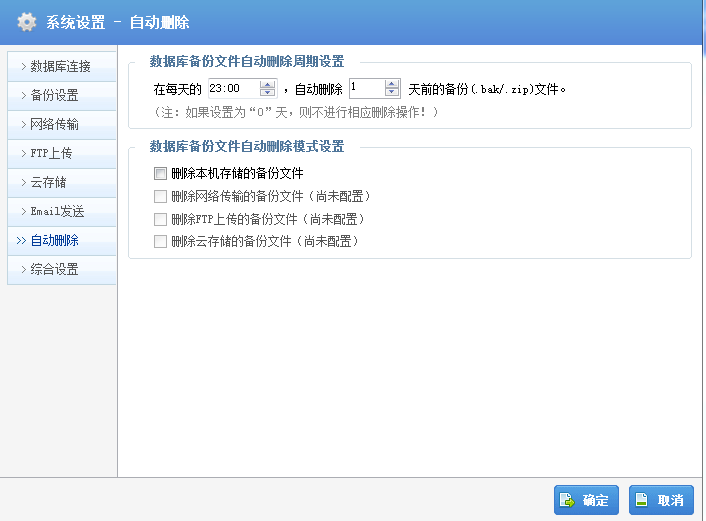The height and width of the screenshot is (521, 706).
Task: Enable 删除本机存储的备份文件 checkbox
Action: [160, 173]
